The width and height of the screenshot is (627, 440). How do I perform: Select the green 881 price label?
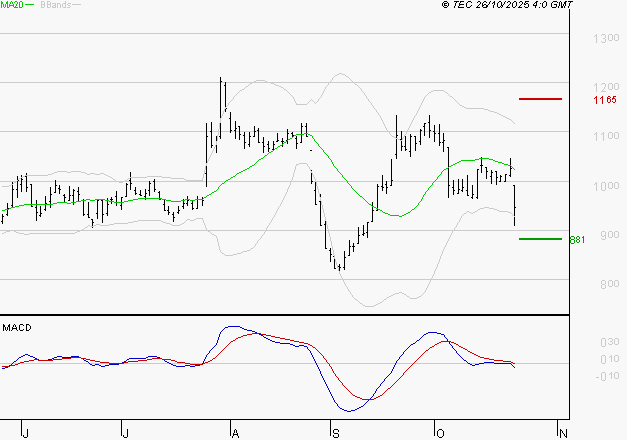[x=576, y=240]
